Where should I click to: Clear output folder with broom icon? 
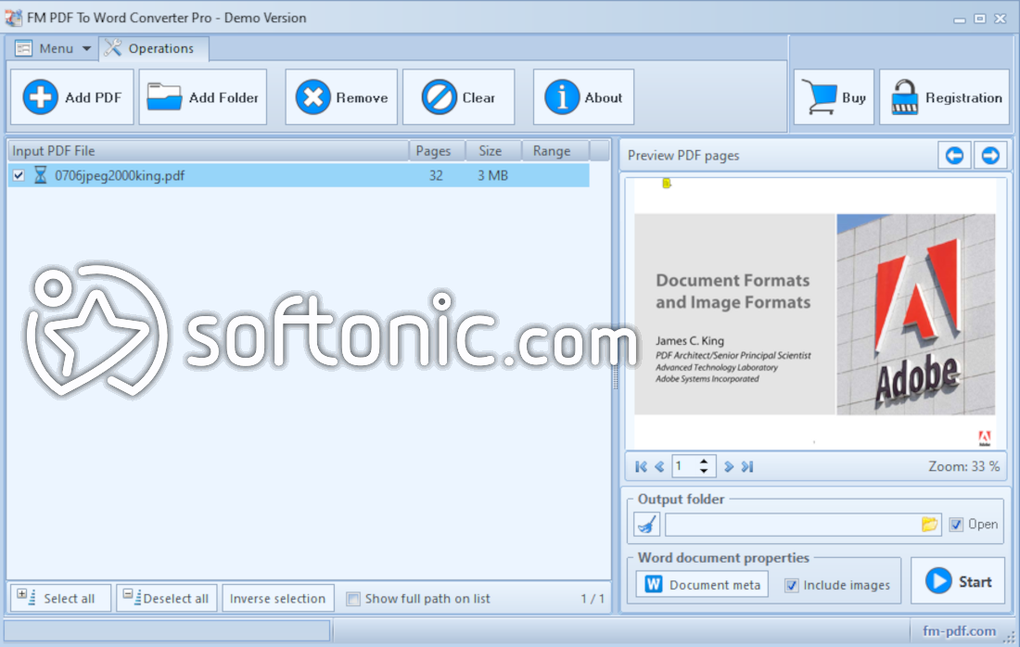coord(647,524)
